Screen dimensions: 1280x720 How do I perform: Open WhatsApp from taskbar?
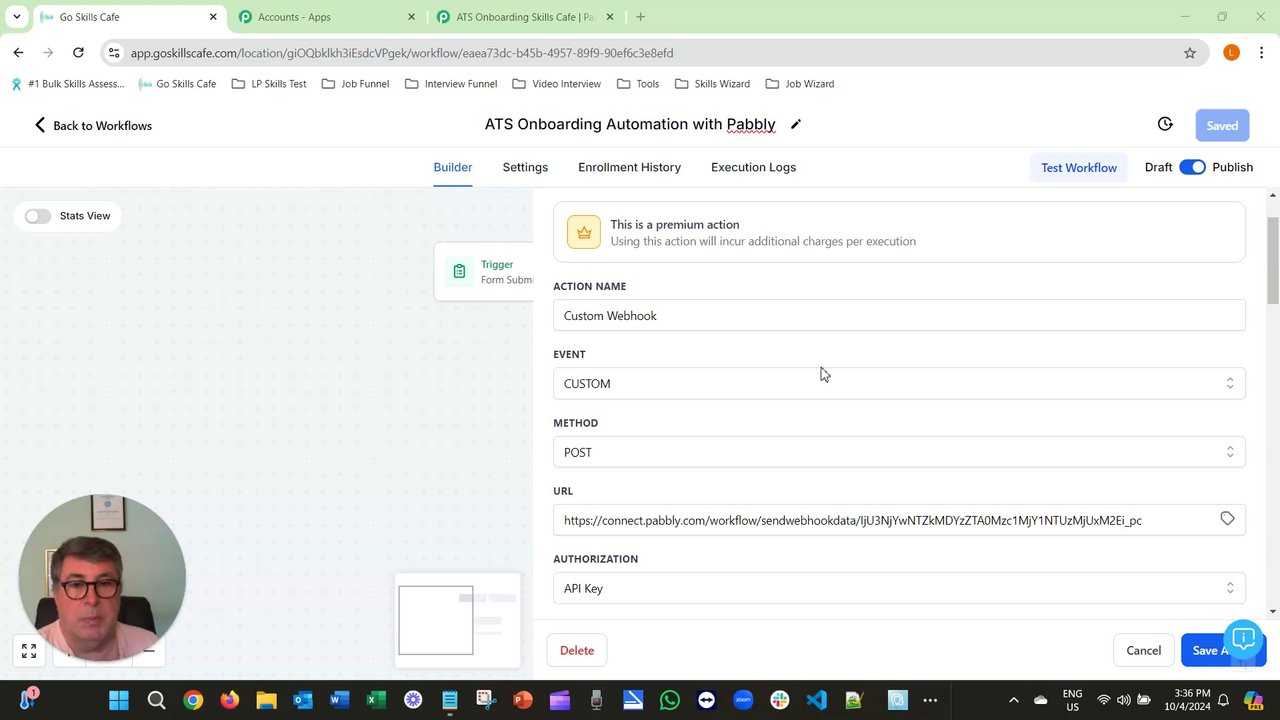[x=670, y=700]
